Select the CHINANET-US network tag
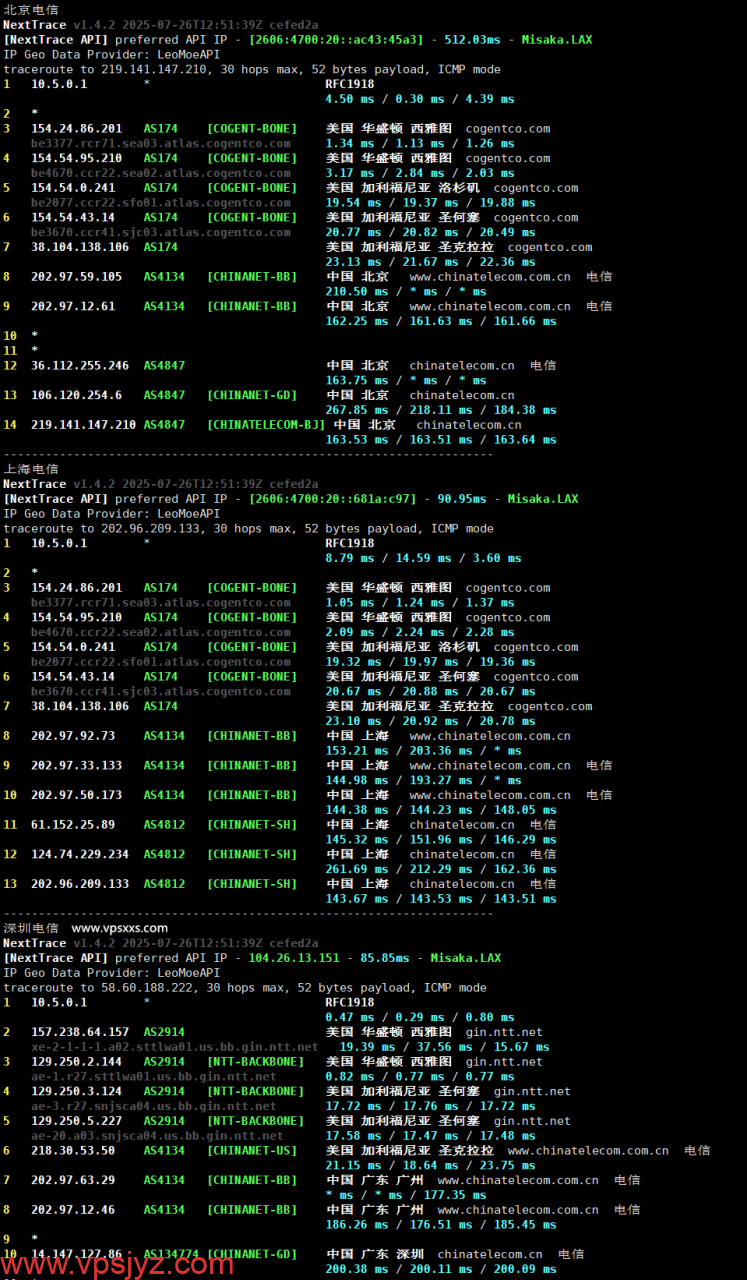 [x=252, y=1151]
